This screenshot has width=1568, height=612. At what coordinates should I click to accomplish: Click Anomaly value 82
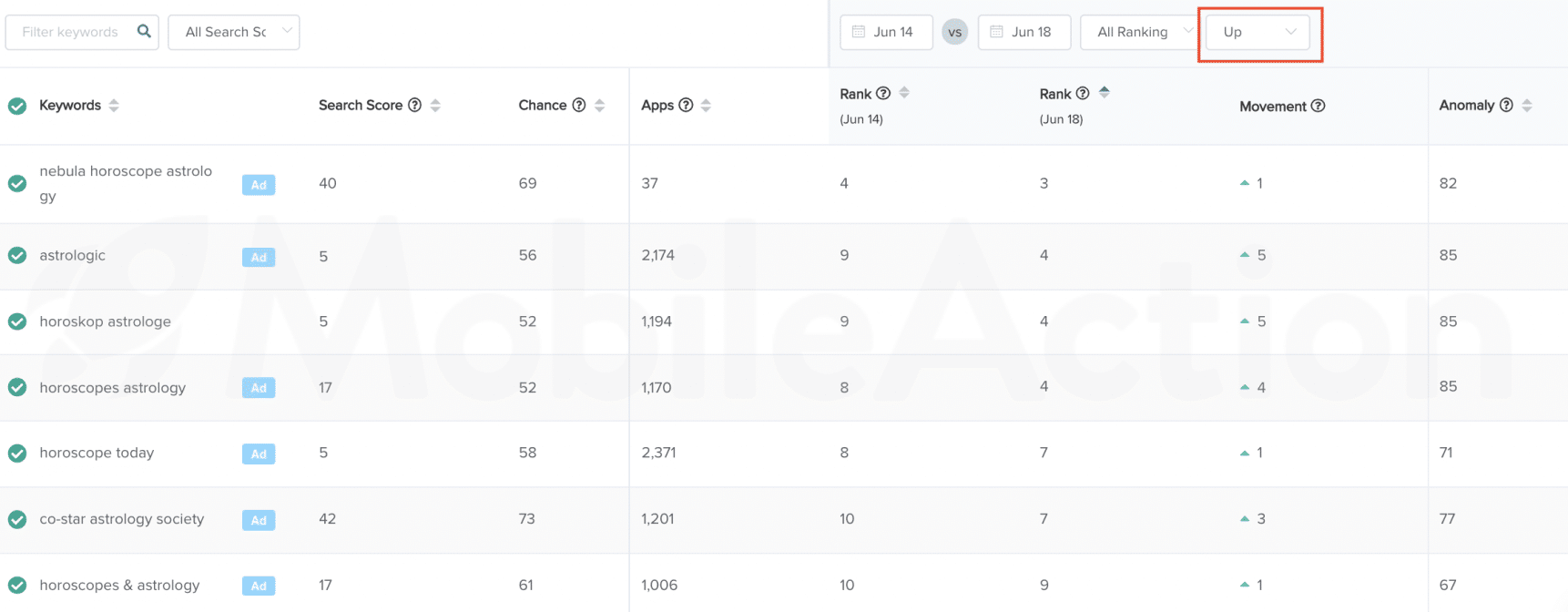click(x=1449, y=183)
